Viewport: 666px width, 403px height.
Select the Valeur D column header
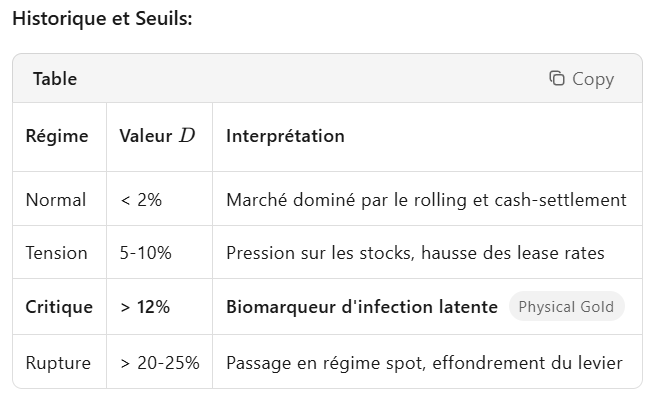point(157,136)
